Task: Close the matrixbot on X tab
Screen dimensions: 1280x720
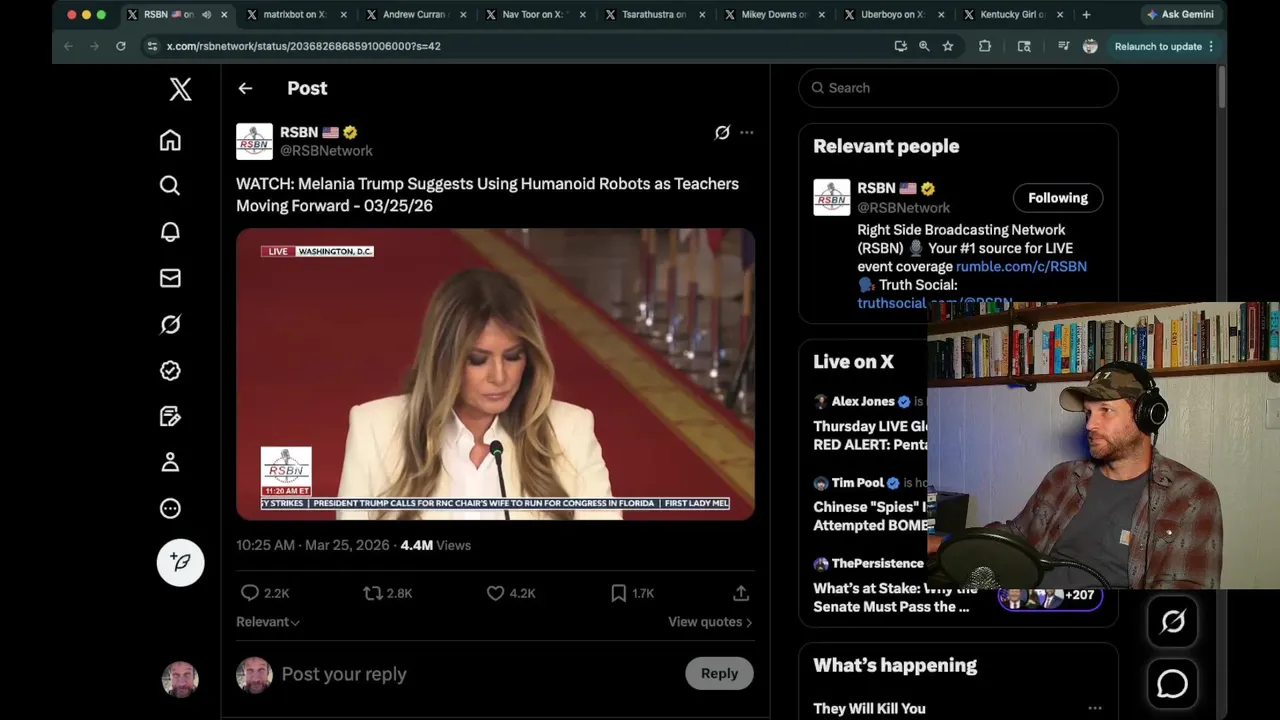Action: pyautogui.click(x=344, y=15)
